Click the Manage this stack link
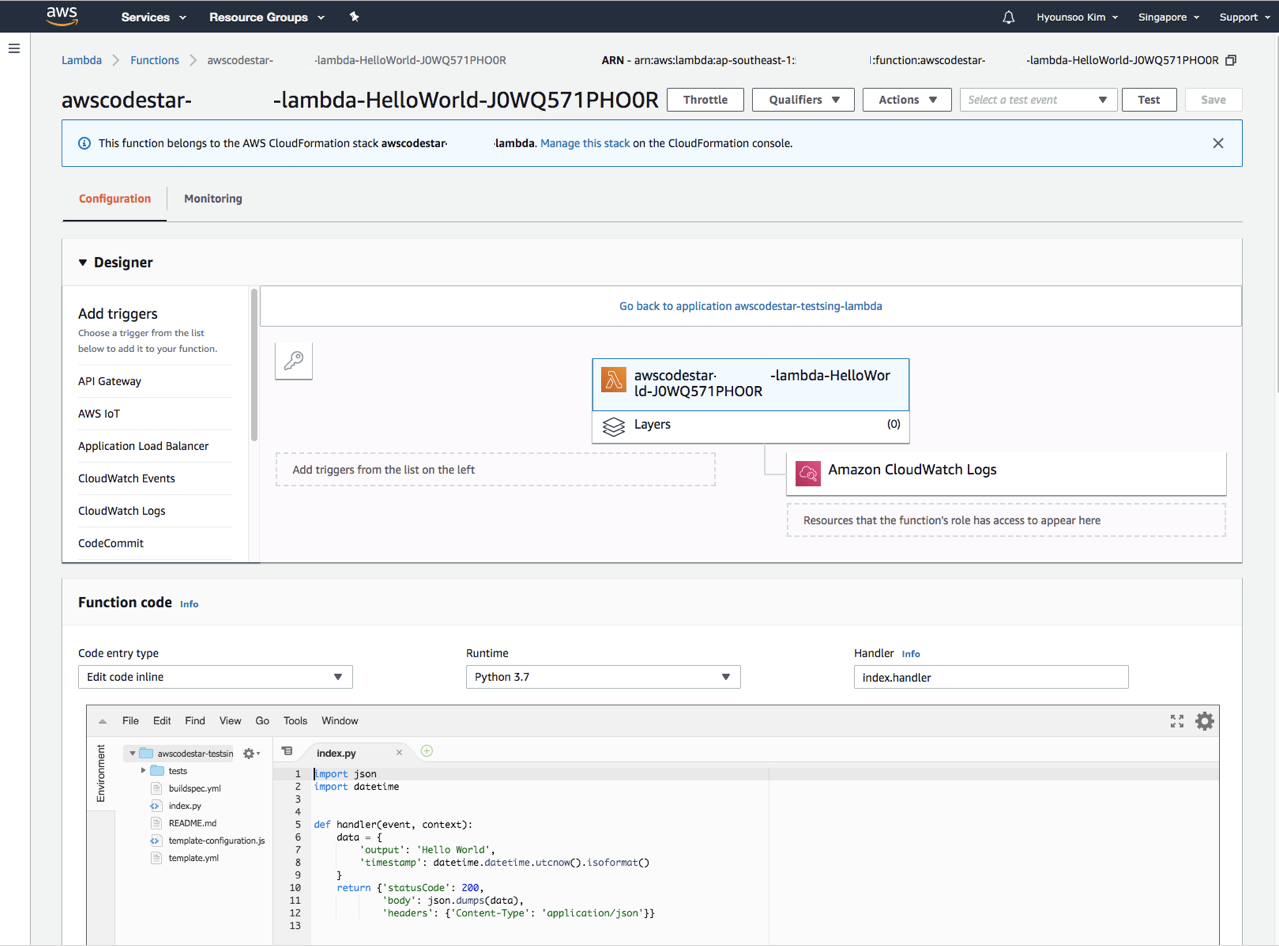Viewport: 1279px width, 946px height. click(585, 143)
